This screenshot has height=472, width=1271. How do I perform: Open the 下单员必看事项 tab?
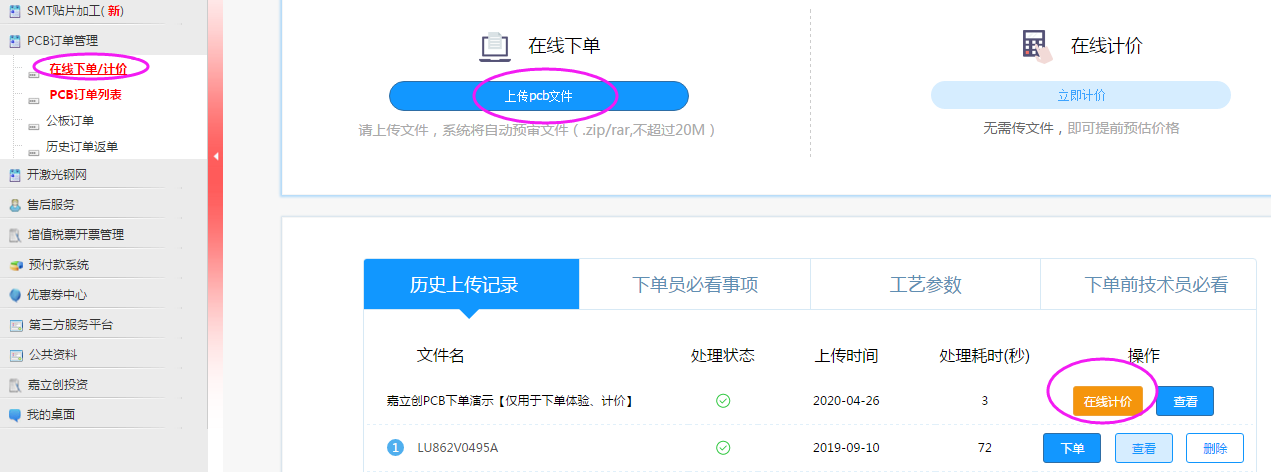pos(695,284)
